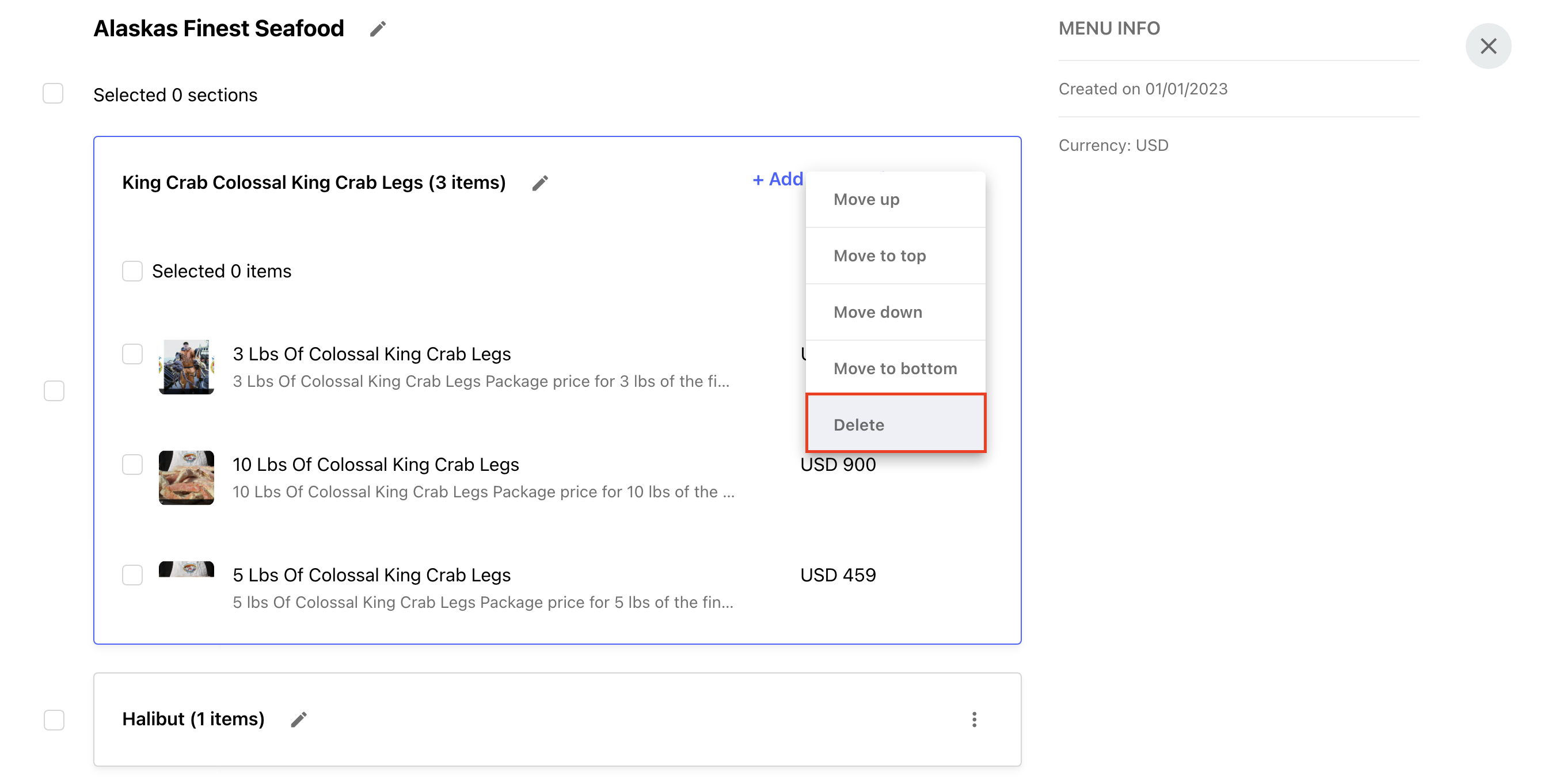This screenshot has width=1544, height=784.
Task: Choose Move up from the section menu
Action: click(895, 200)
